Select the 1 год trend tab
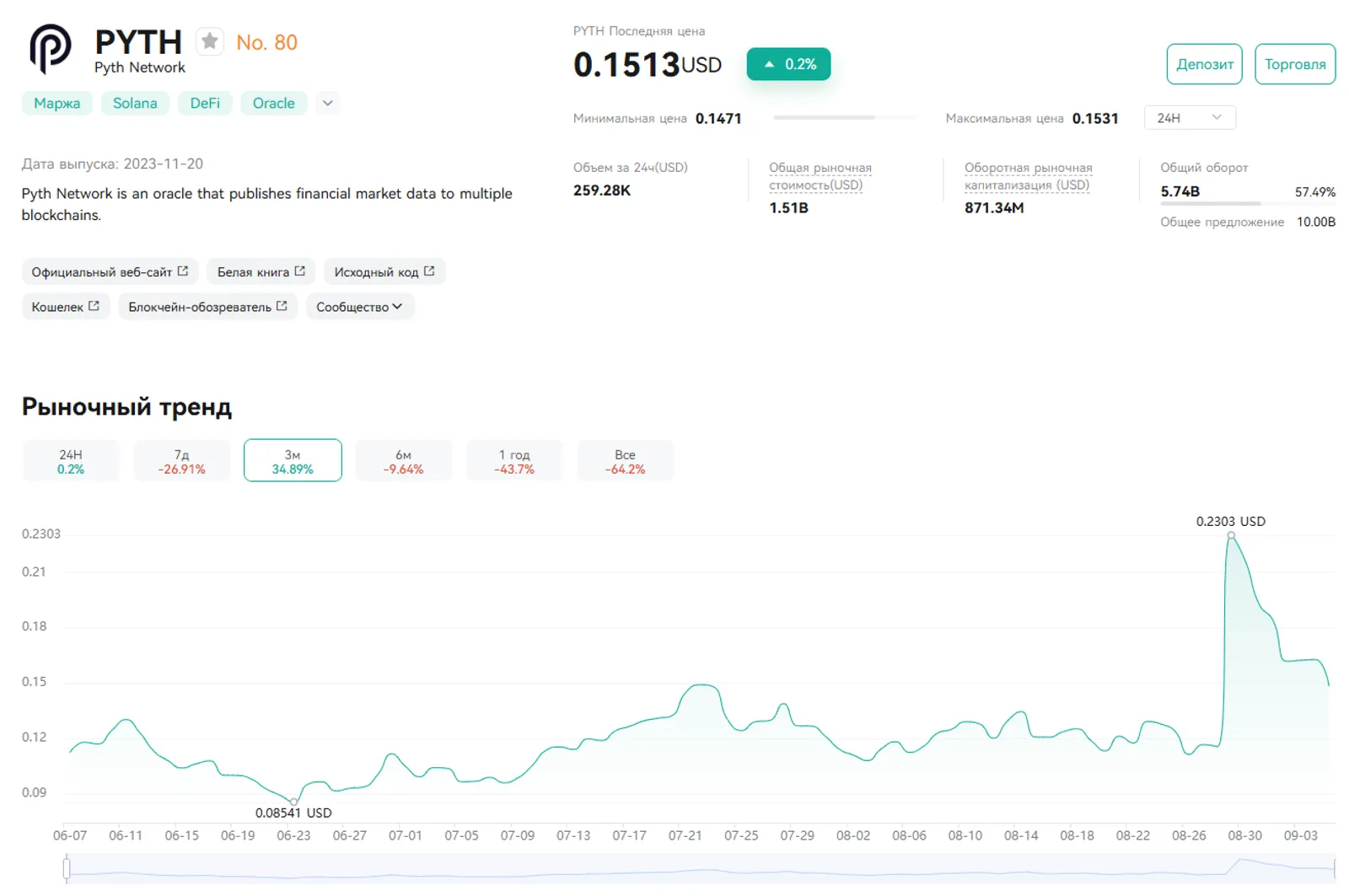 (514, 461)
